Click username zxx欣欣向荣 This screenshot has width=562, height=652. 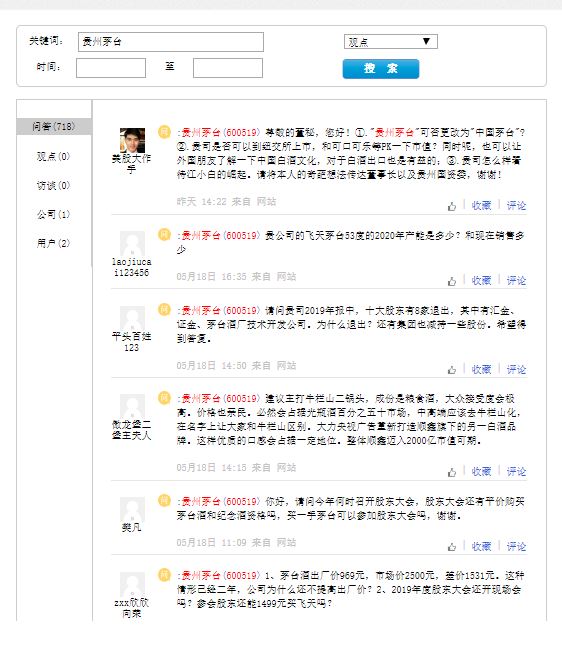[x=131, y=608]
